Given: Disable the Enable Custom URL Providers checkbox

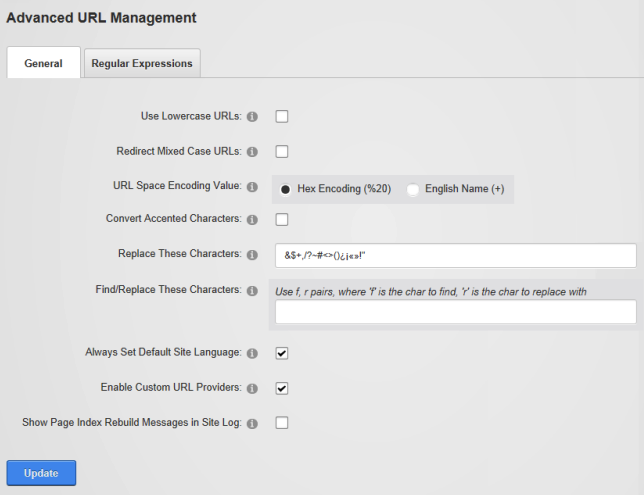Looking at the screenshot, I should pyautogui.click(x=282, y=388).
